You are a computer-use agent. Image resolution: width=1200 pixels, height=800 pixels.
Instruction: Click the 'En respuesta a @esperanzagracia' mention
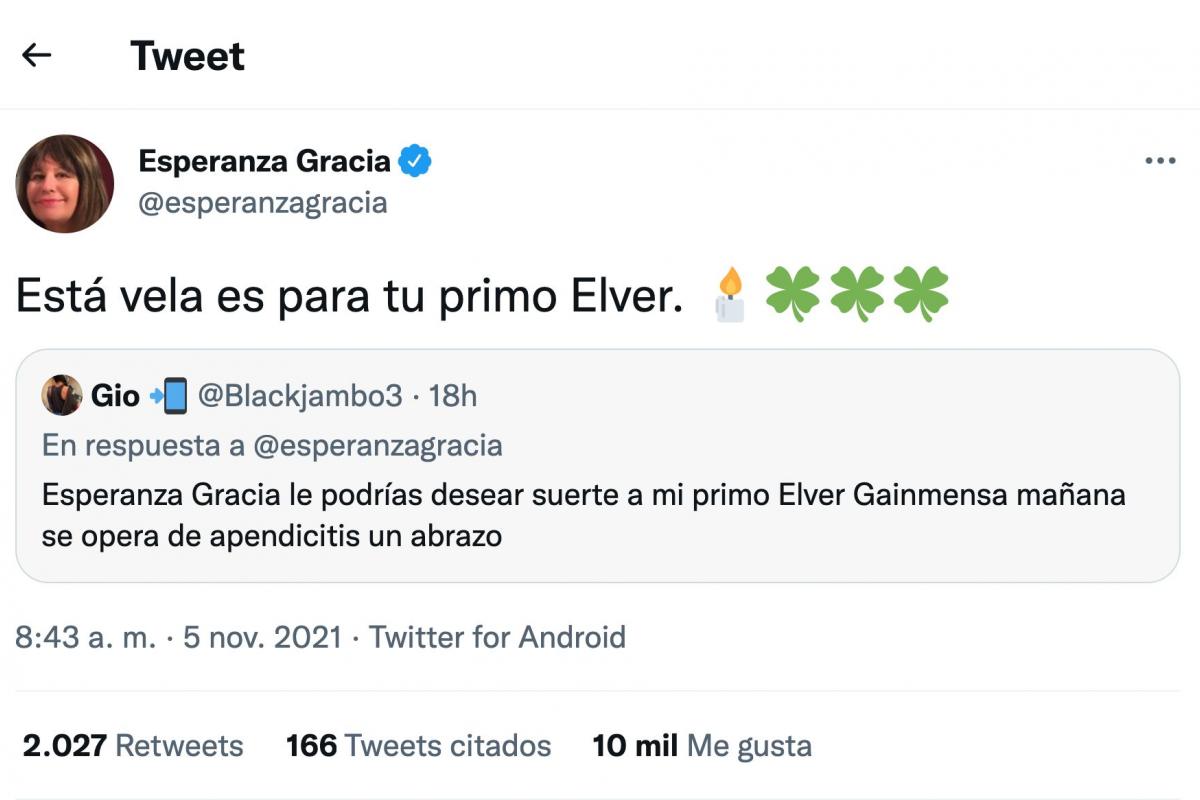click(x=378, y=445)
